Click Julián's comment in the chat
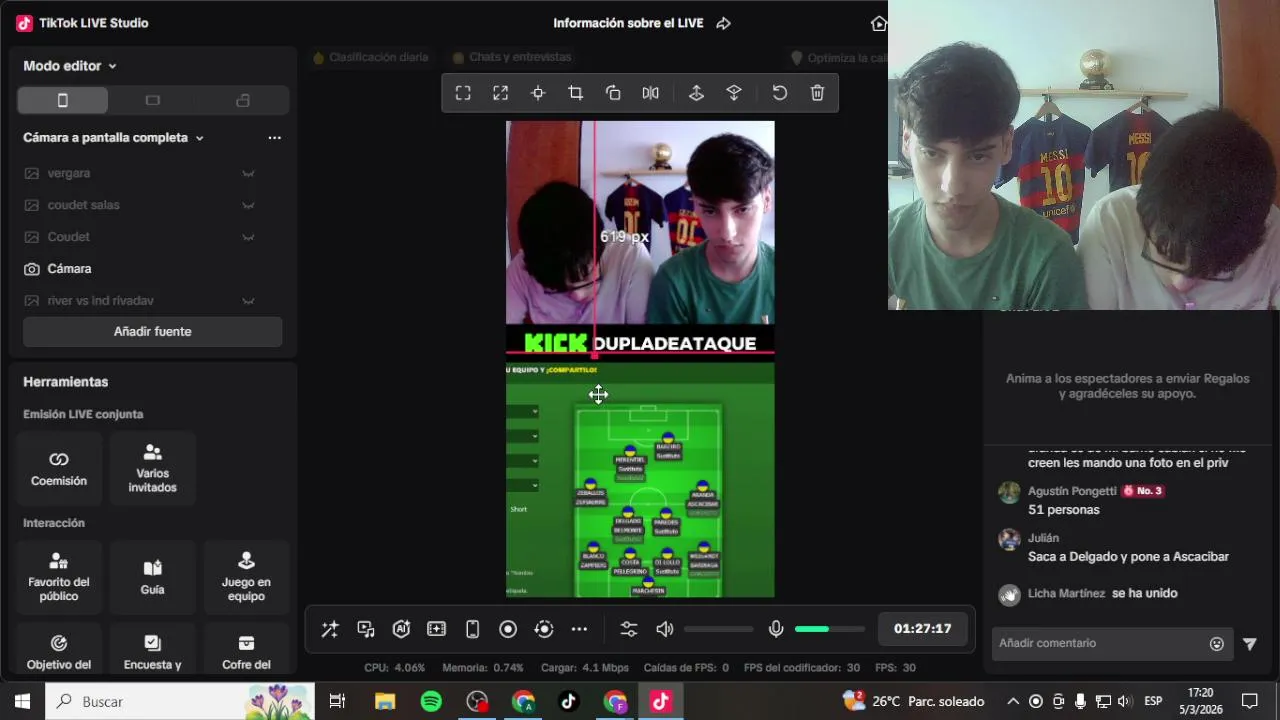This screenshot has height=720, width=1280. (1128, 557)
